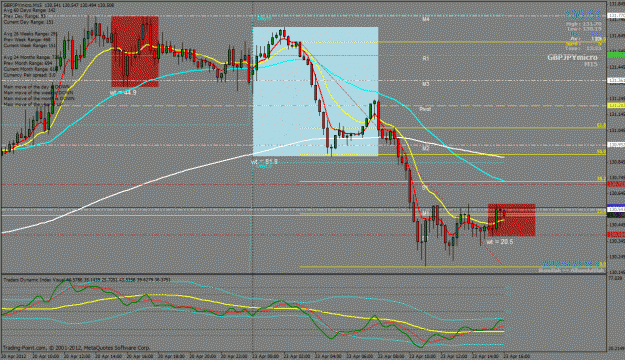Click the 20 Apr 10:00 time axis label

point(45,356)
